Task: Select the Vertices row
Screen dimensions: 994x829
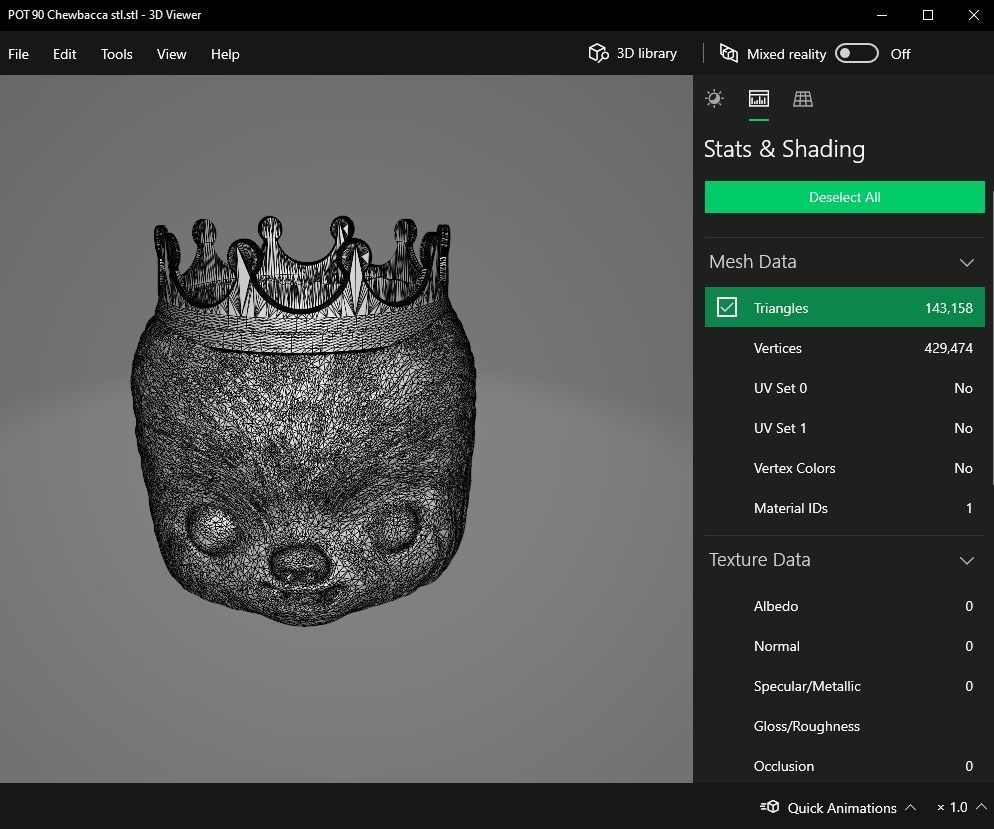Action: [x=844, y=348]
